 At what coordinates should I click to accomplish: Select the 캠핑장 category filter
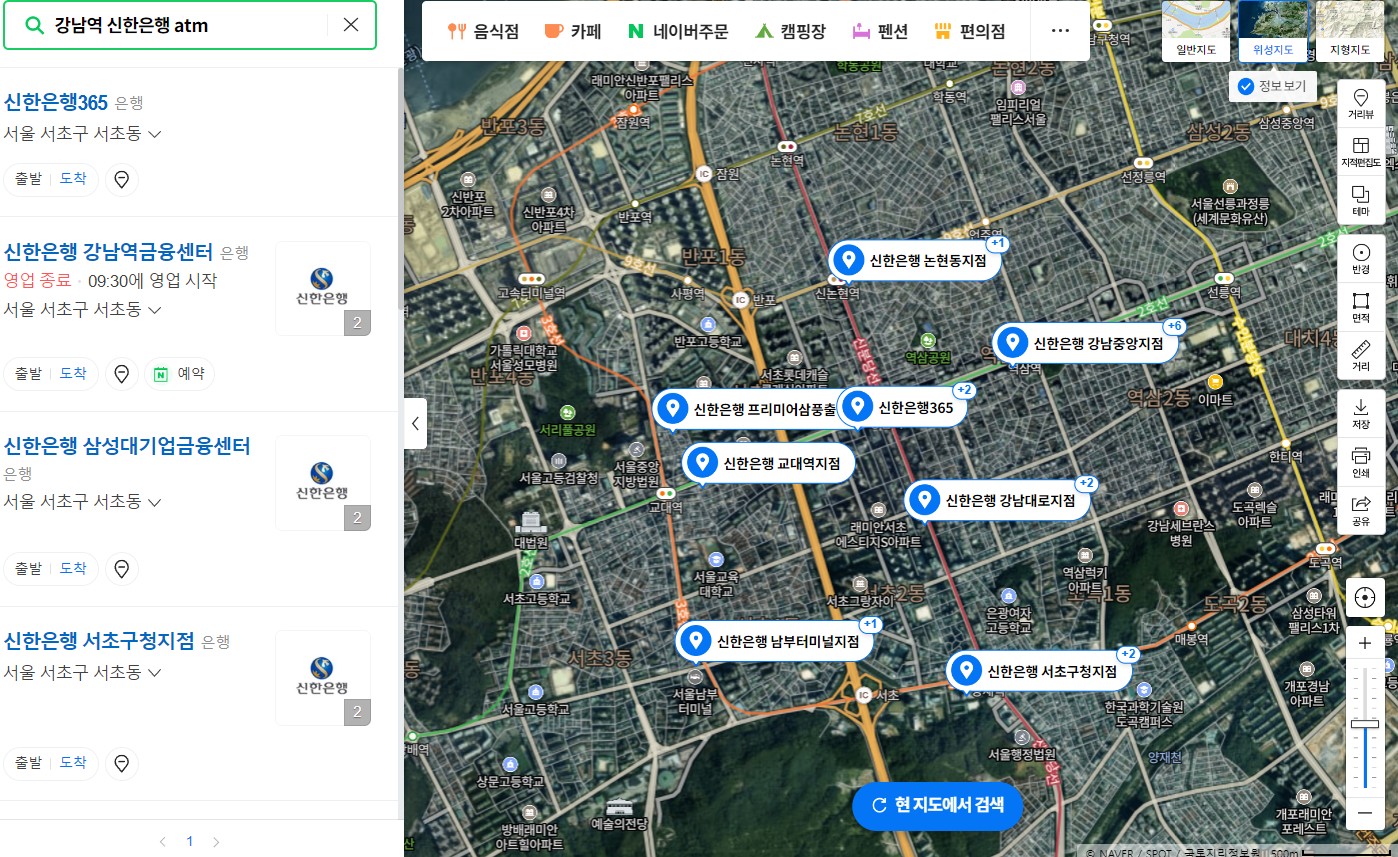tap(790, 31)
